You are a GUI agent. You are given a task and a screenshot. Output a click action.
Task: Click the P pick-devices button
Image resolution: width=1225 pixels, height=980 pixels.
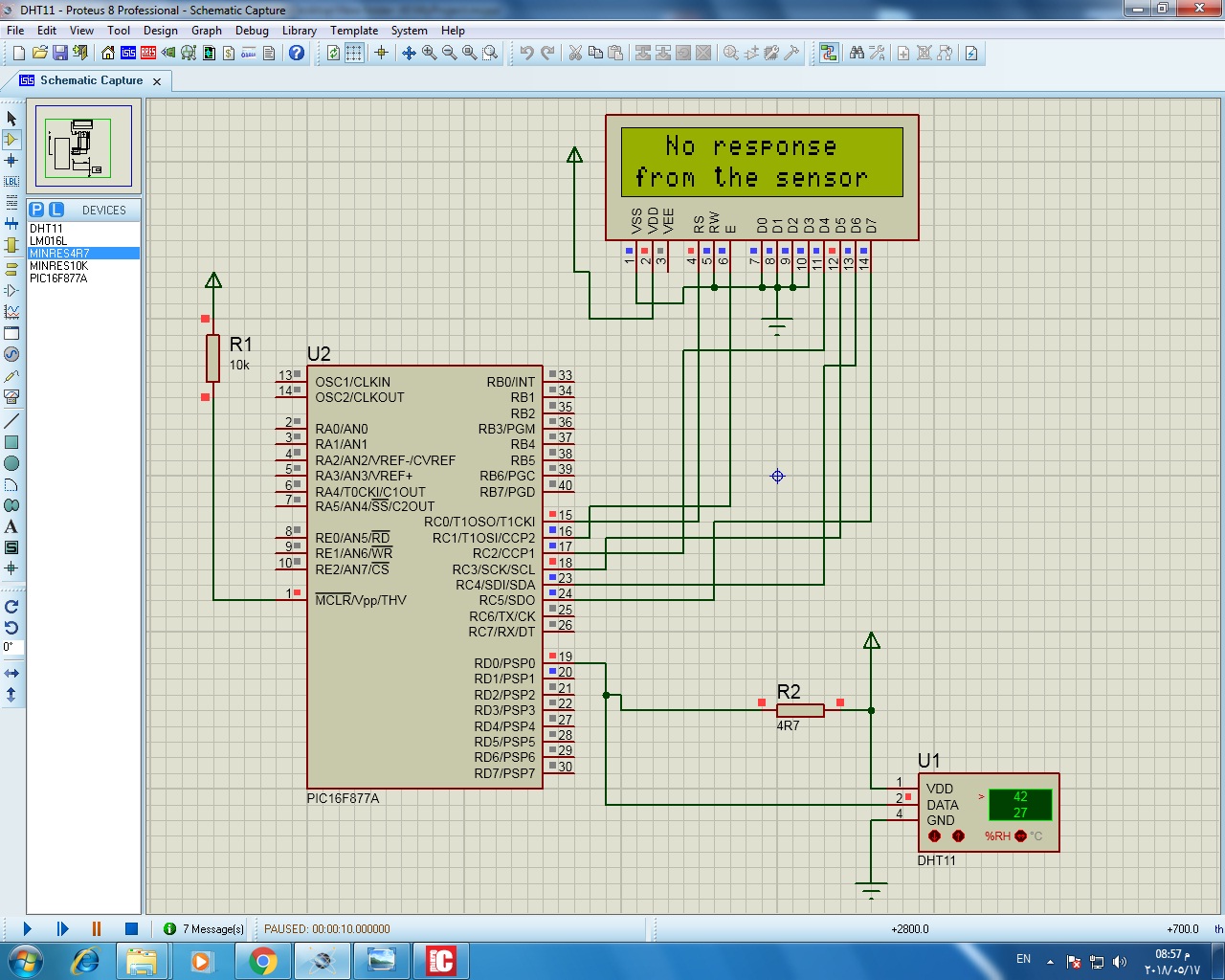tap(36, 210)
